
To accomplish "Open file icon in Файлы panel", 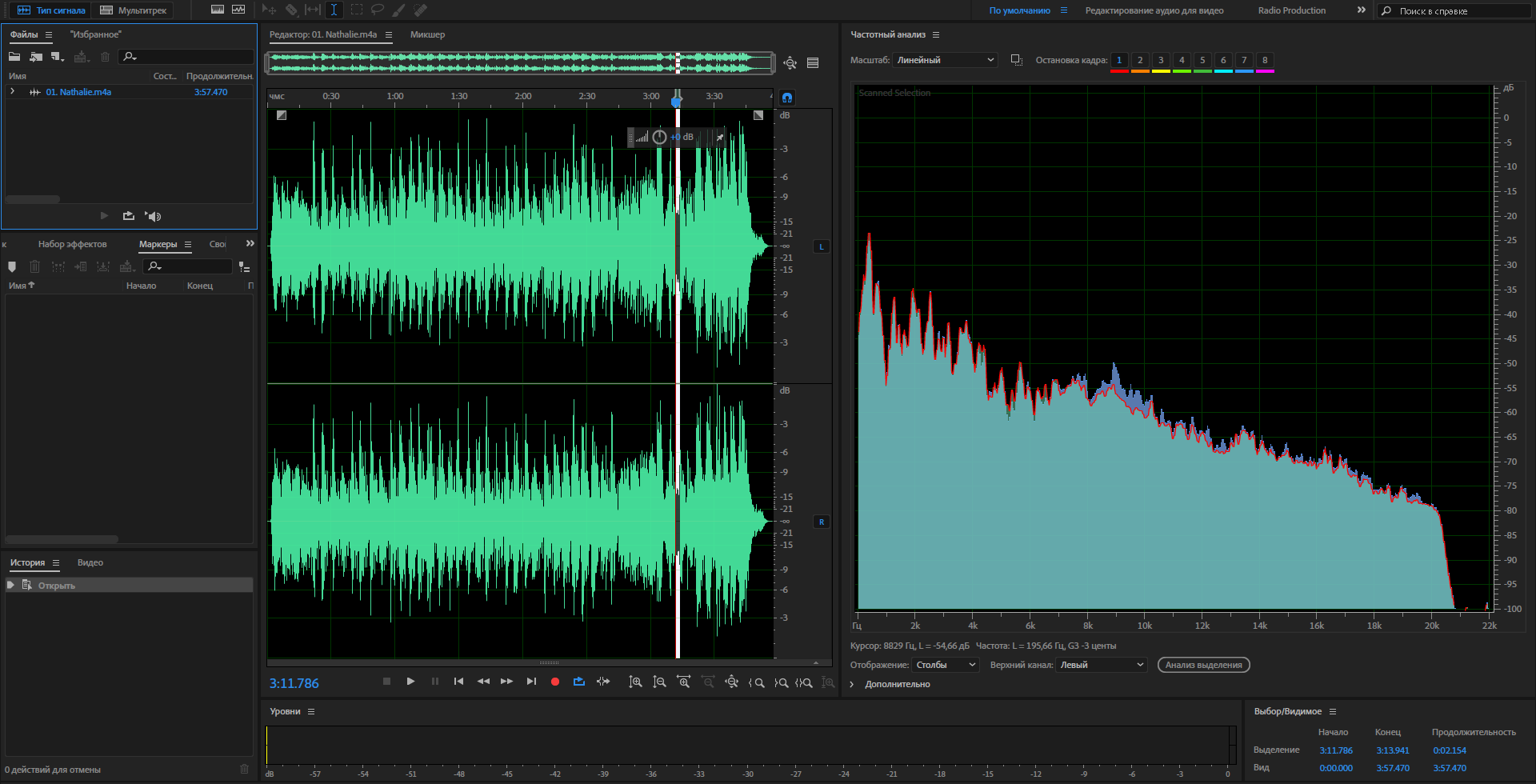I will [14, 57].
